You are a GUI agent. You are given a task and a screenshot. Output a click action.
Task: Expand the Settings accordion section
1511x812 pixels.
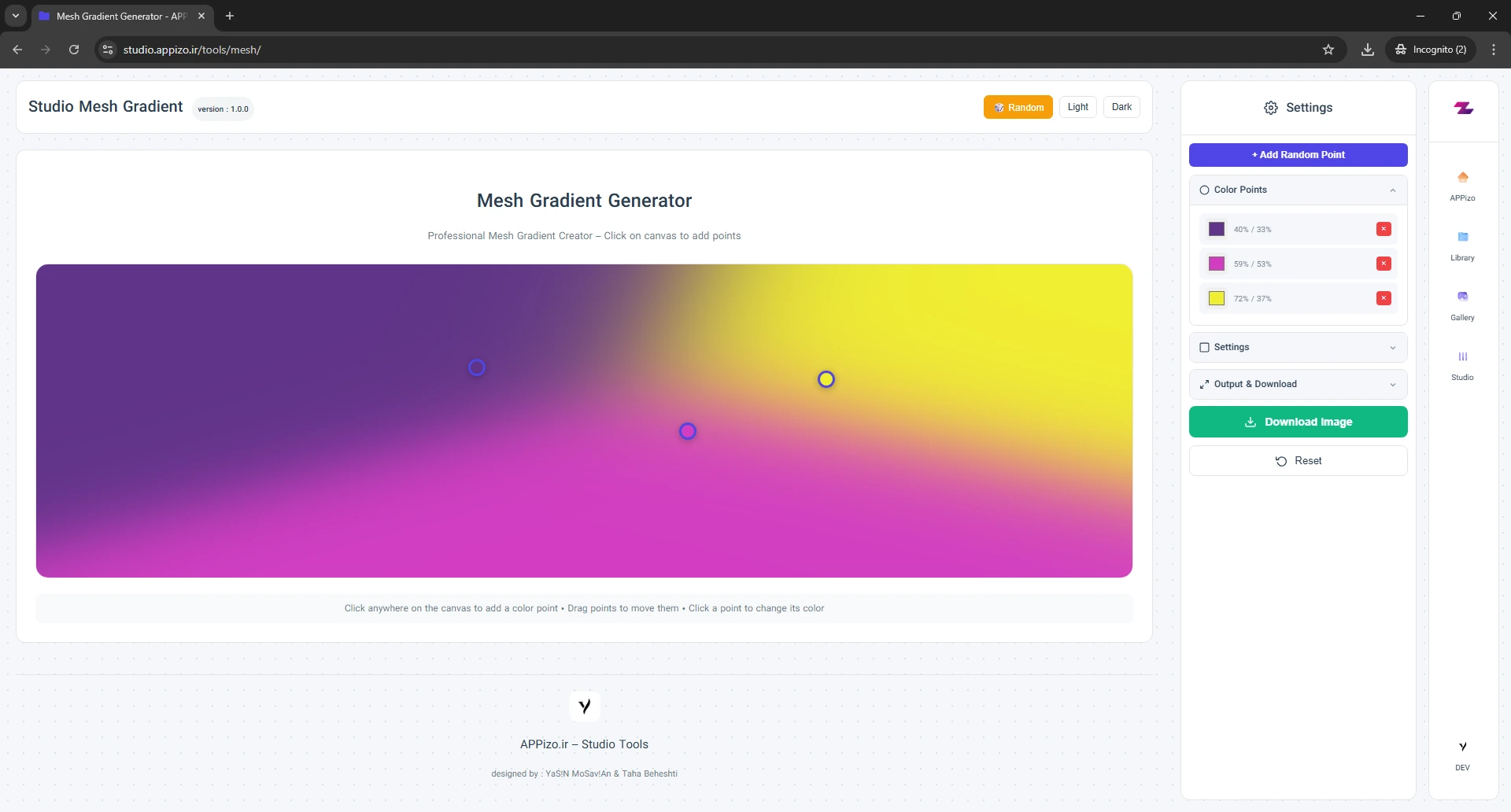[x=1299, y=347]
